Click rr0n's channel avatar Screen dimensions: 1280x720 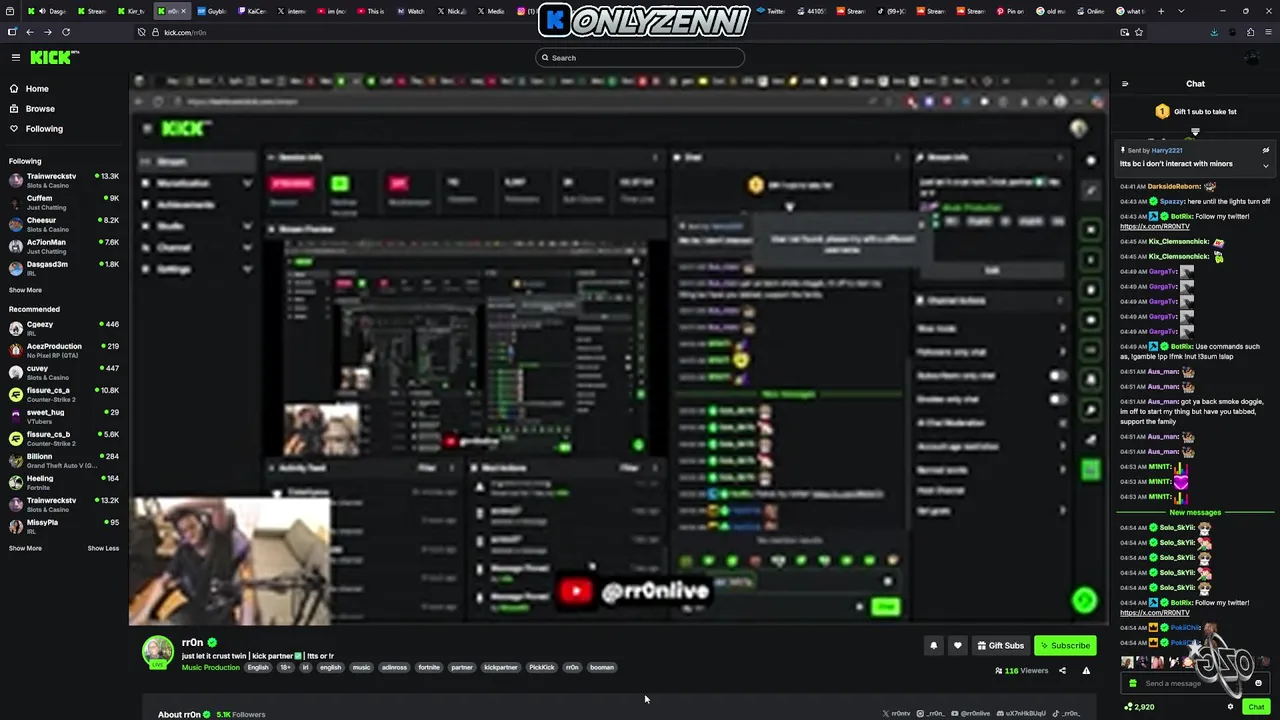pos(157,652)
